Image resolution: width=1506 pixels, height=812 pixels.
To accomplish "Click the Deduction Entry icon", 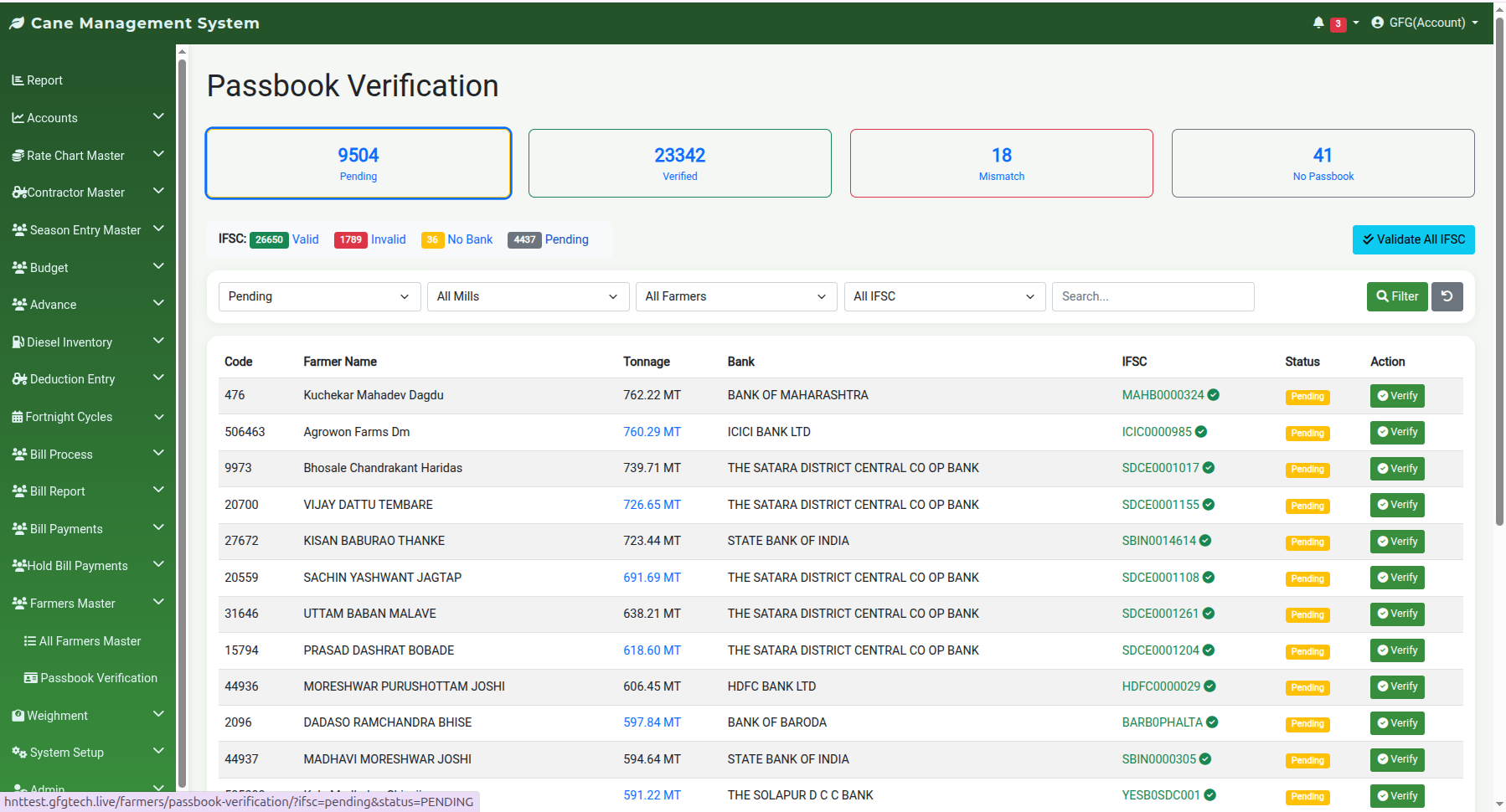I will pos(19,379).
